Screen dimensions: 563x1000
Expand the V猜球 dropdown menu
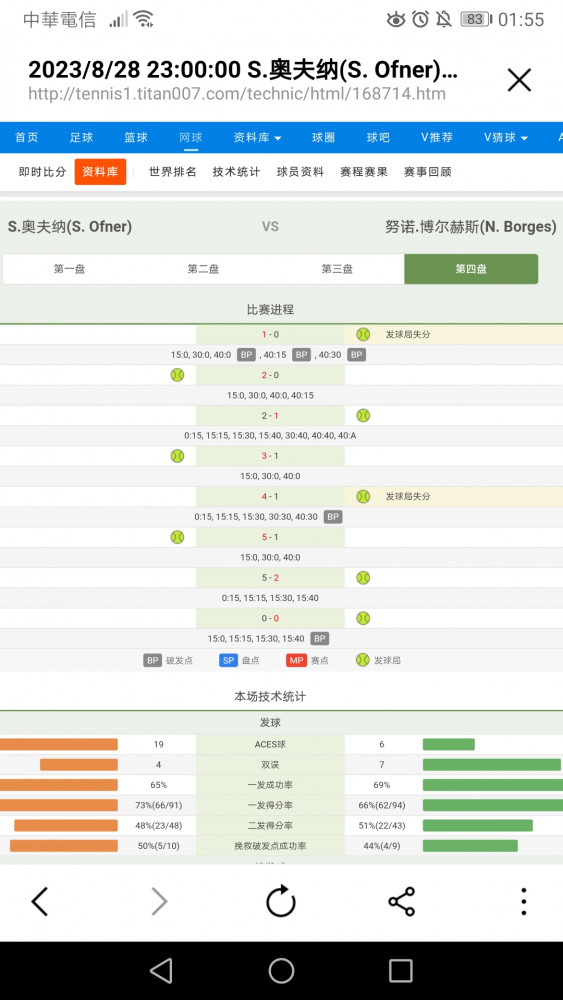click(x=506, y=137)
